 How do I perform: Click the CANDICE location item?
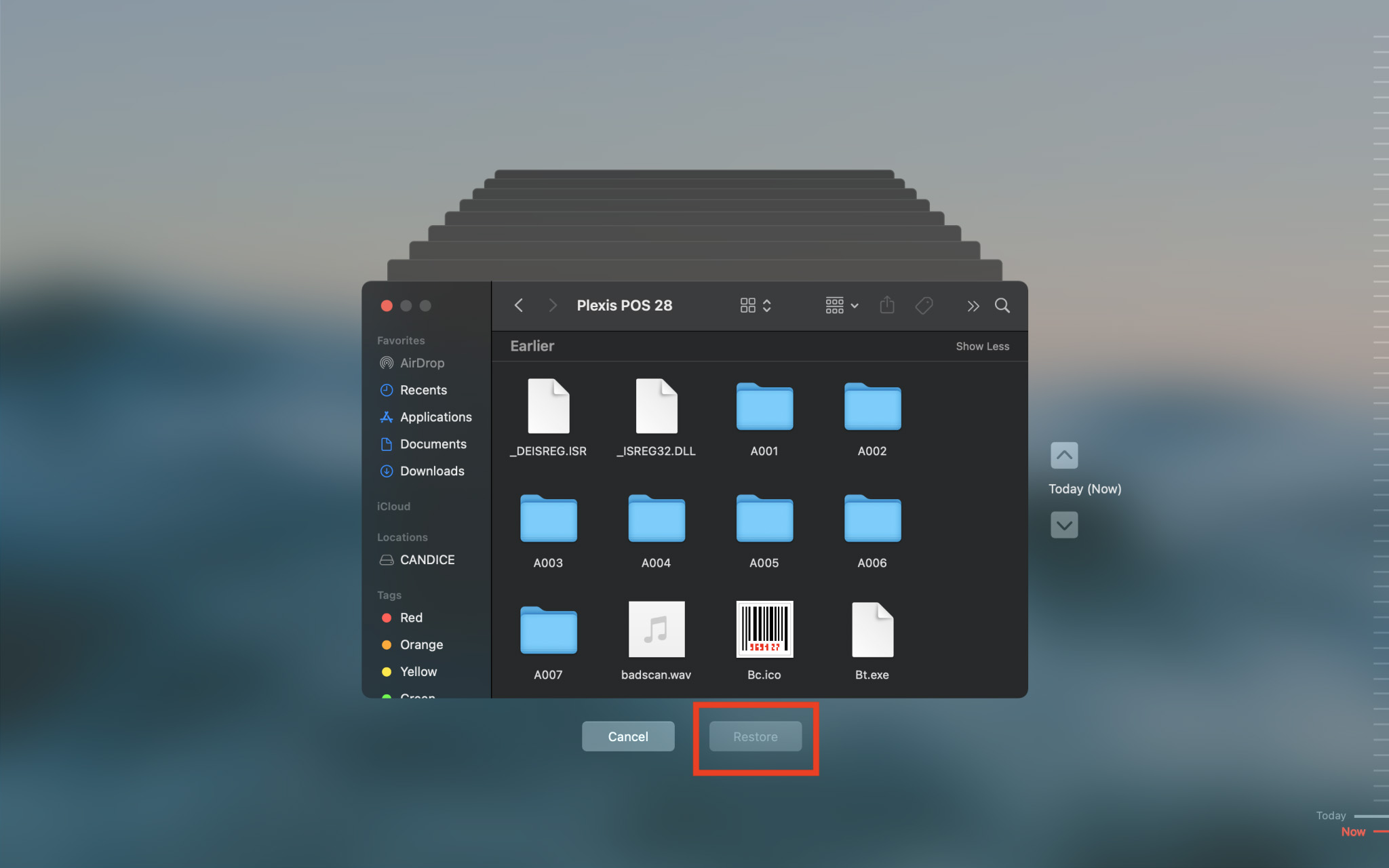(427, 559)
